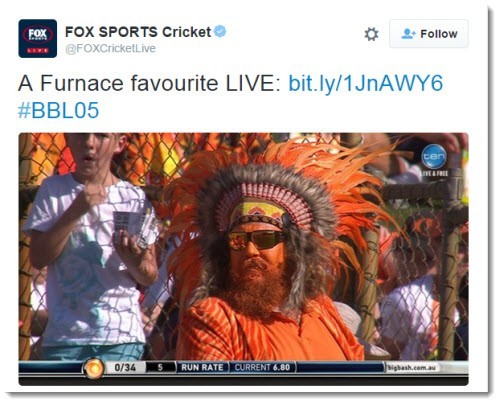The width and height of the screenshot is (500, 404).
Task: Follow the FOX SPORTS Cricket account
Action: (429, 34)
